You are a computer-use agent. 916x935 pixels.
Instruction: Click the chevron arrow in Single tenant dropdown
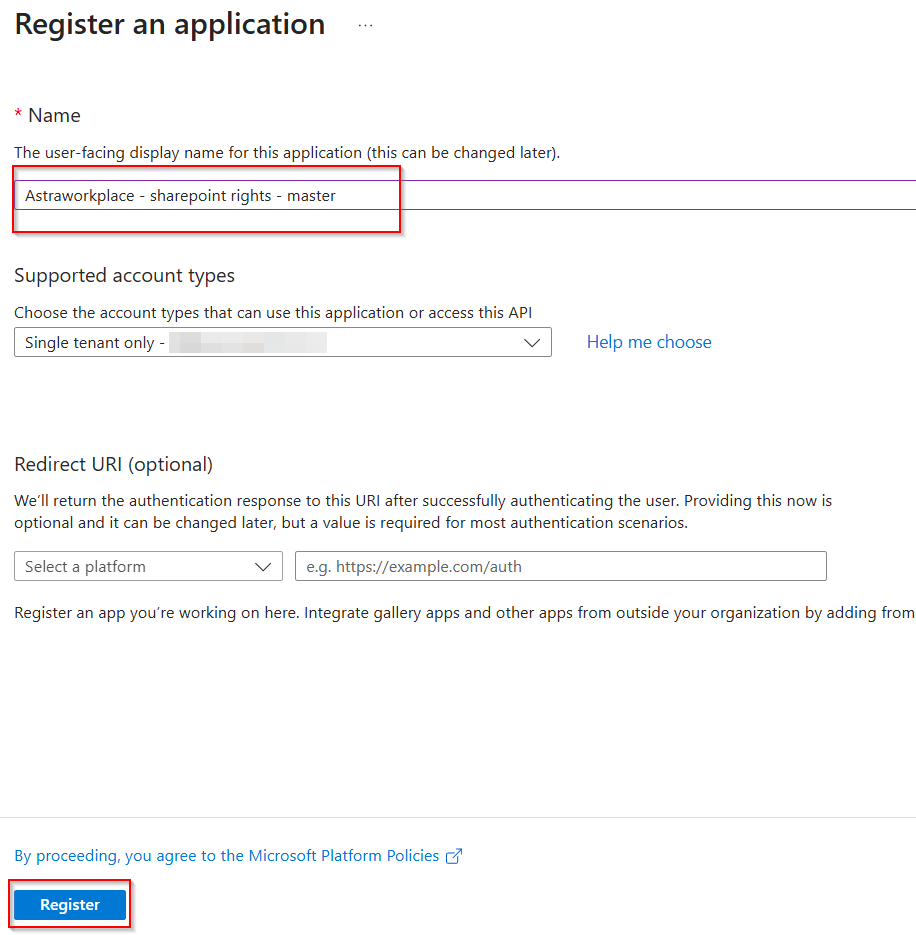pyautogui.click(x=532, y=343)
